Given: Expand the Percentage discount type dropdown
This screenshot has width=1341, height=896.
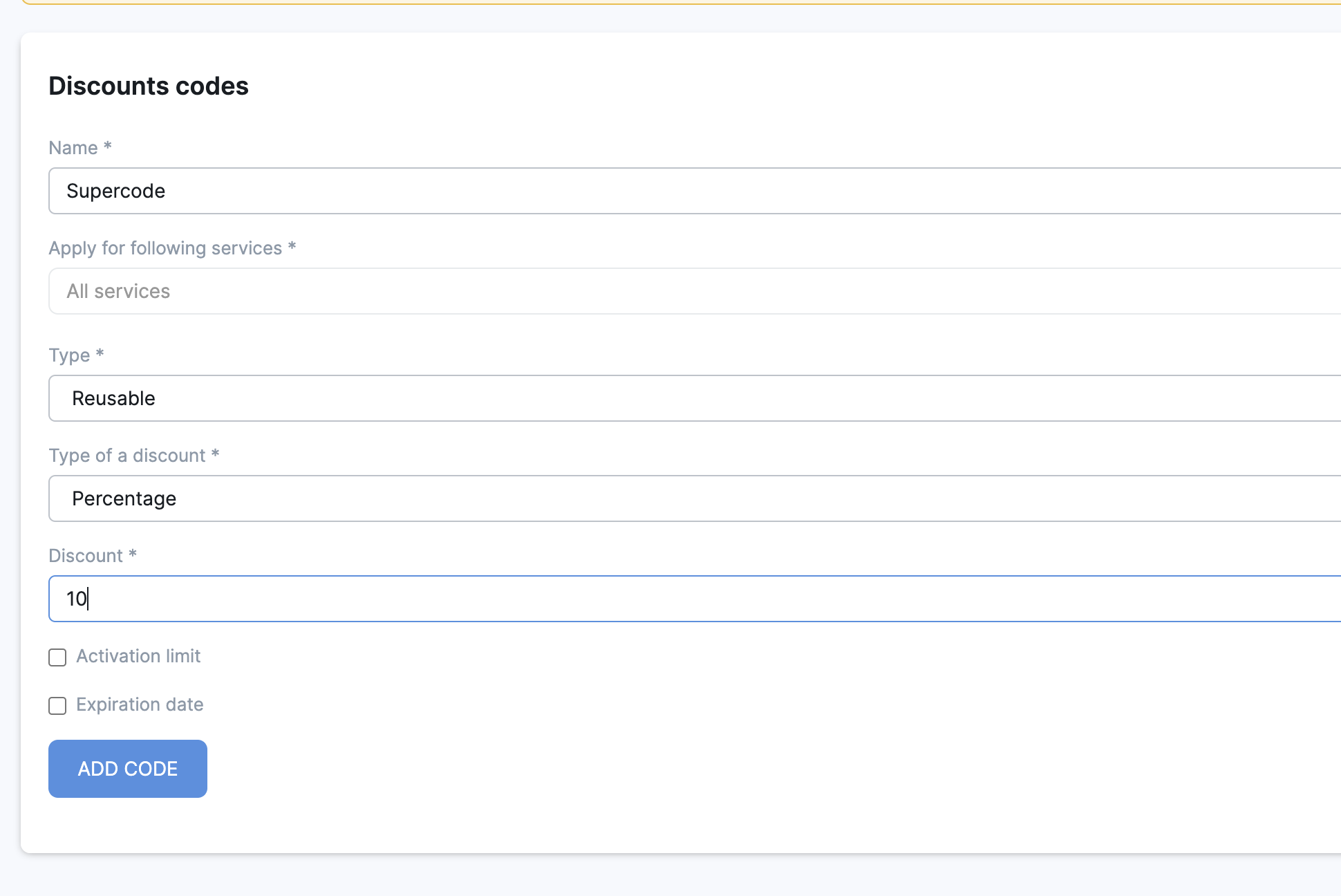Looking at the screenshot, I should 691,498.
